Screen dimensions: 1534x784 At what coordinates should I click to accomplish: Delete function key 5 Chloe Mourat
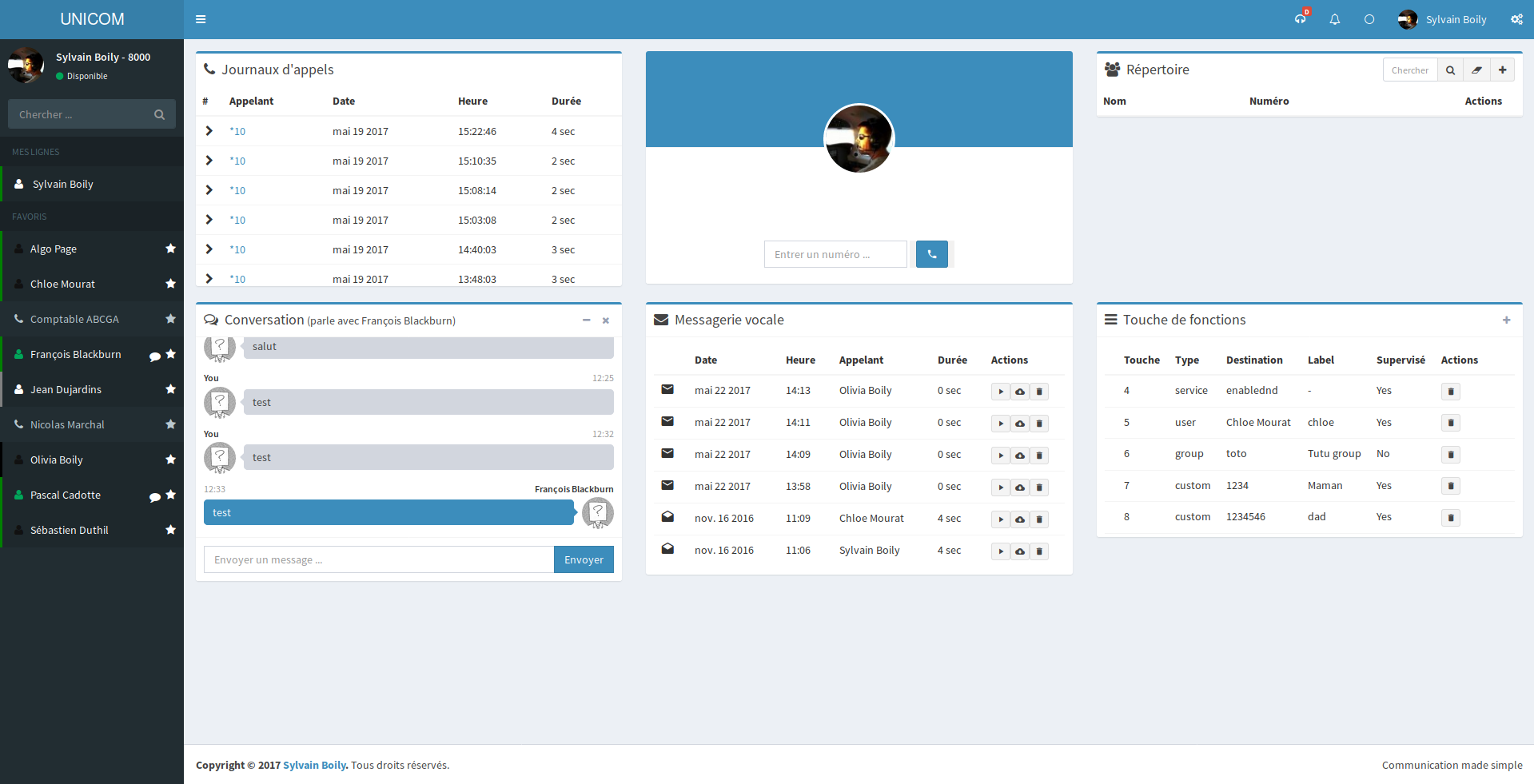pos(1451,423)
